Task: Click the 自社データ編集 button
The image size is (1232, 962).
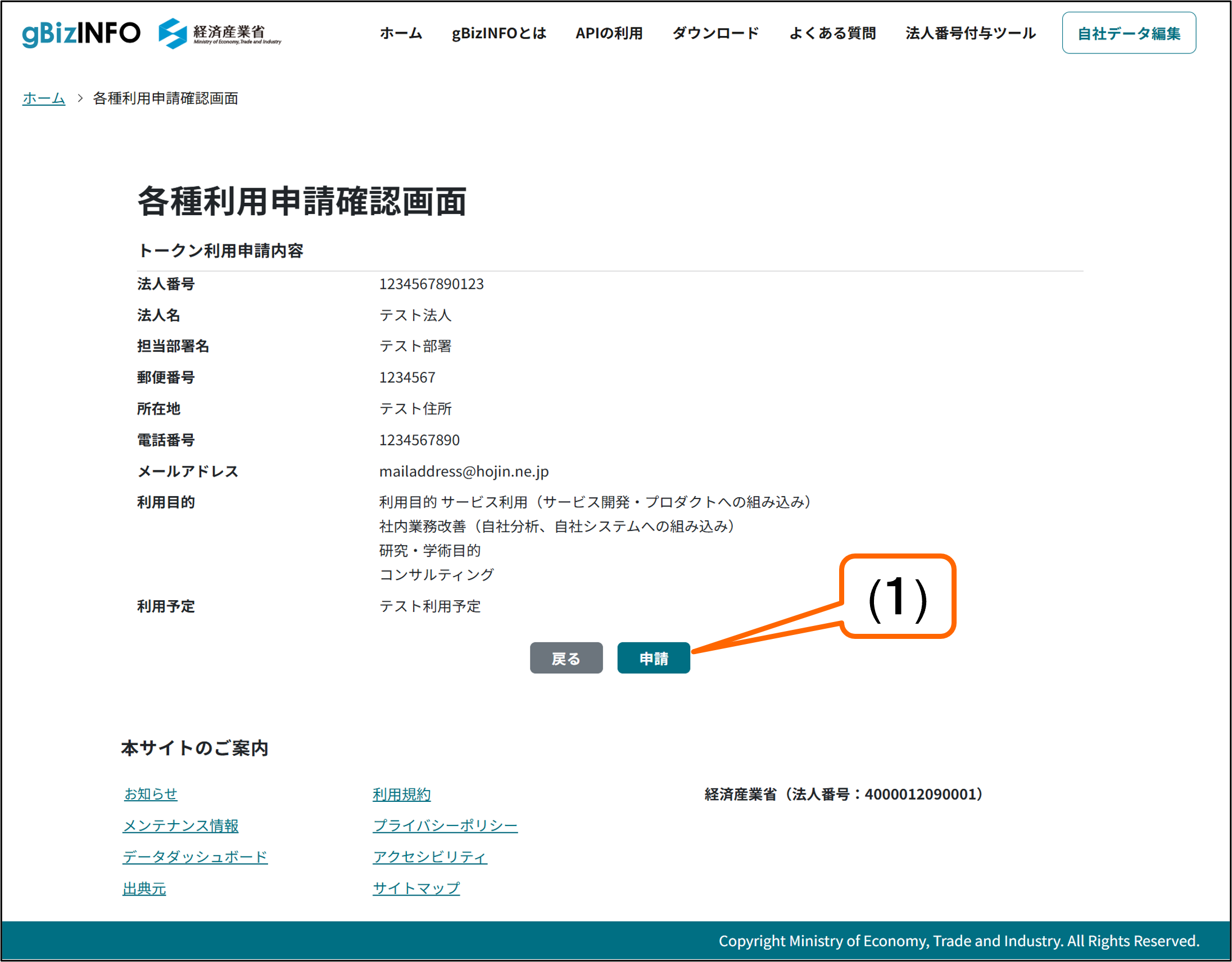Action: point(1129,34)
